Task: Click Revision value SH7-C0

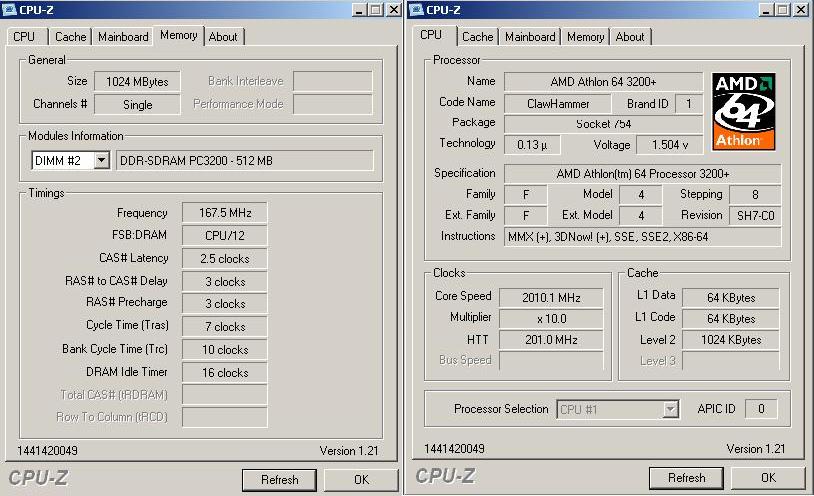Action: click(755, 216)
